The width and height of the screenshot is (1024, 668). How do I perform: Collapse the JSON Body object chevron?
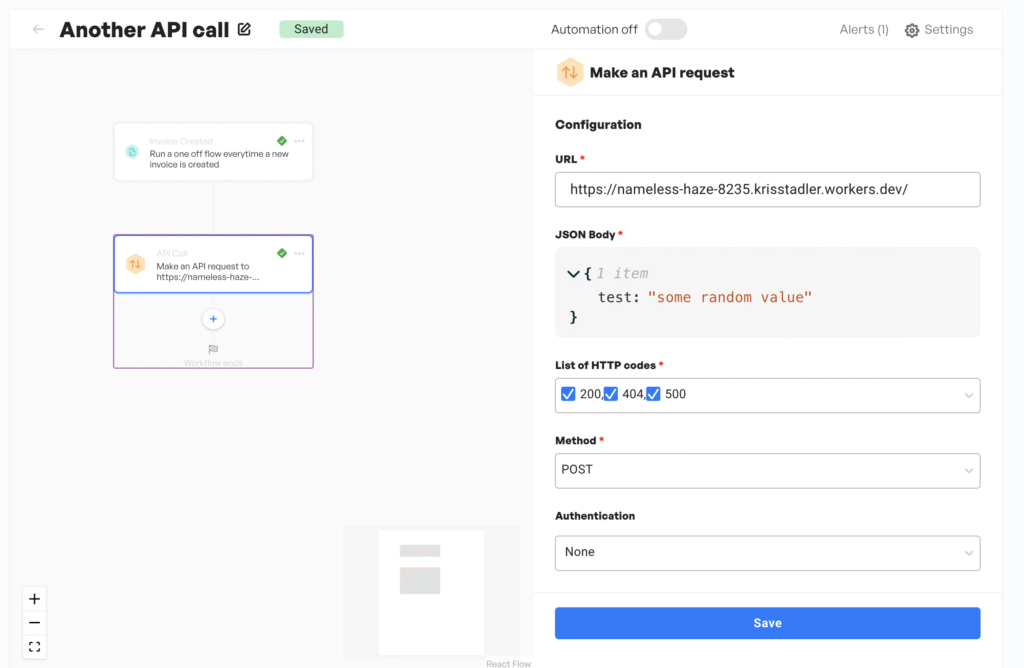573,273
